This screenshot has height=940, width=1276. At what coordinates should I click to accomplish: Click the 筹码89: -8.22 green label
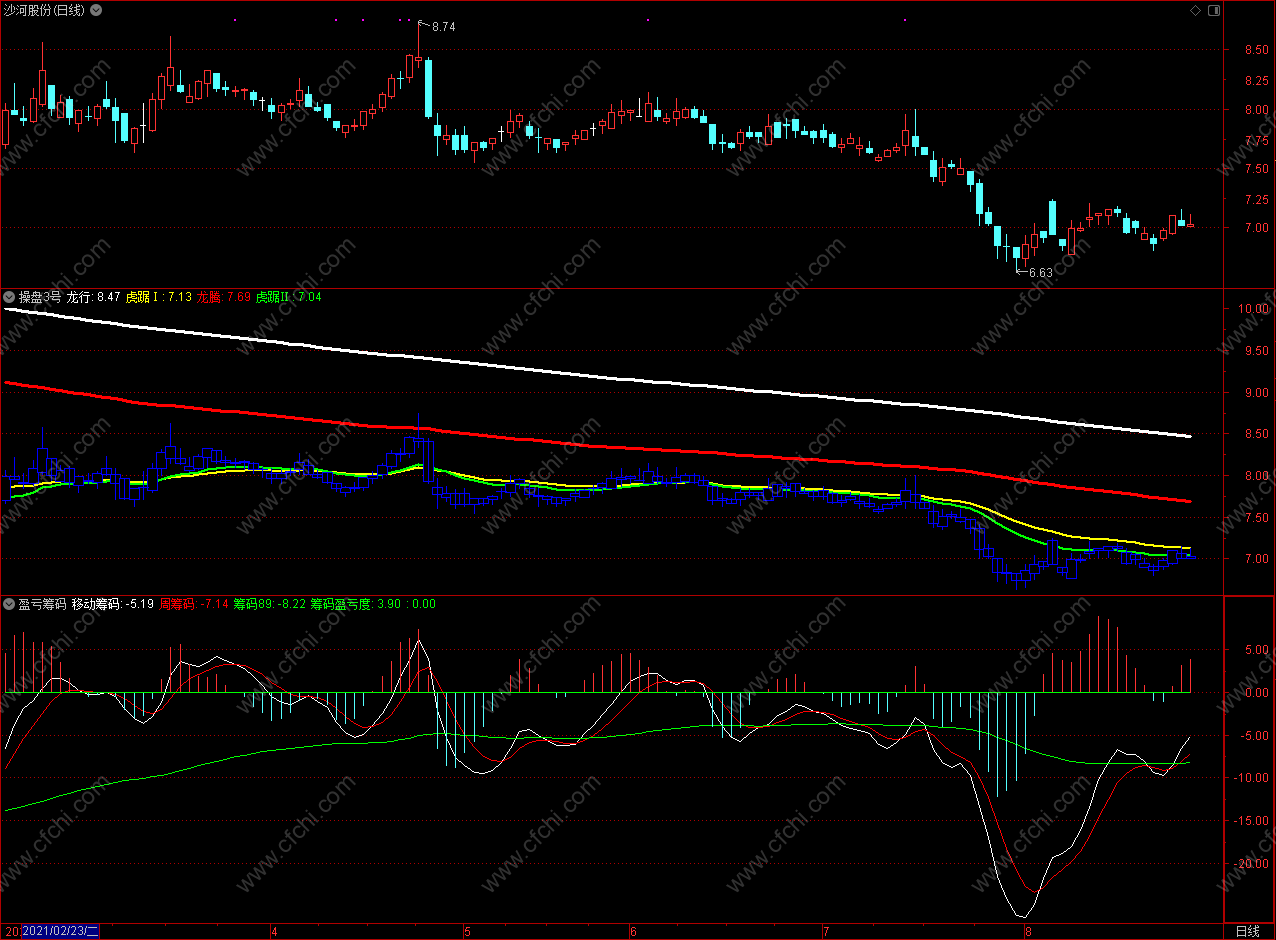tap(268, 604)
